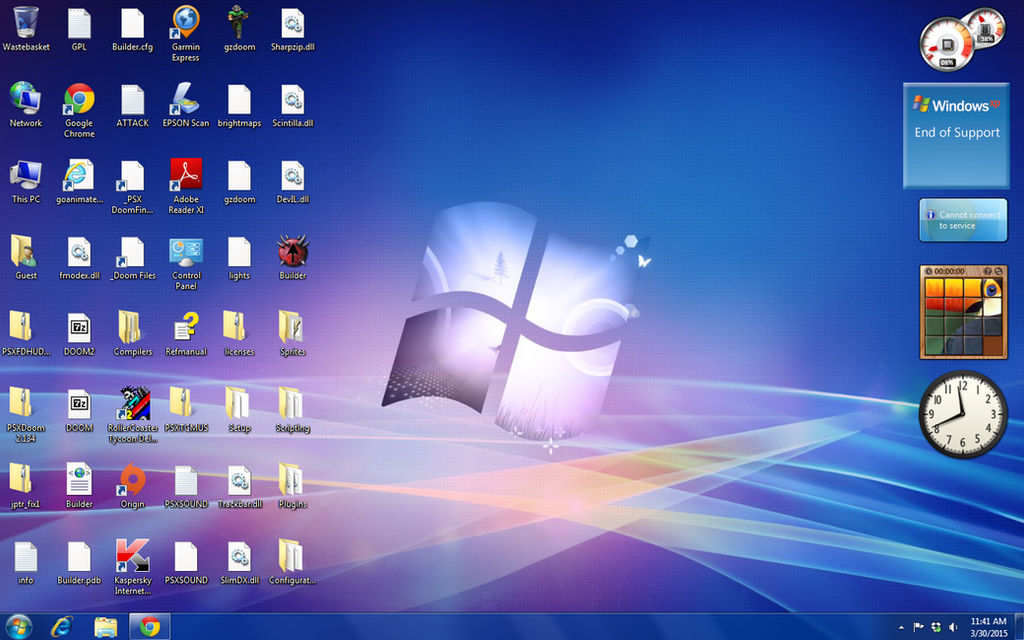Click the Origin desktop shortcut
Screen dimensions: 1024x640
[x=133, y=487]
